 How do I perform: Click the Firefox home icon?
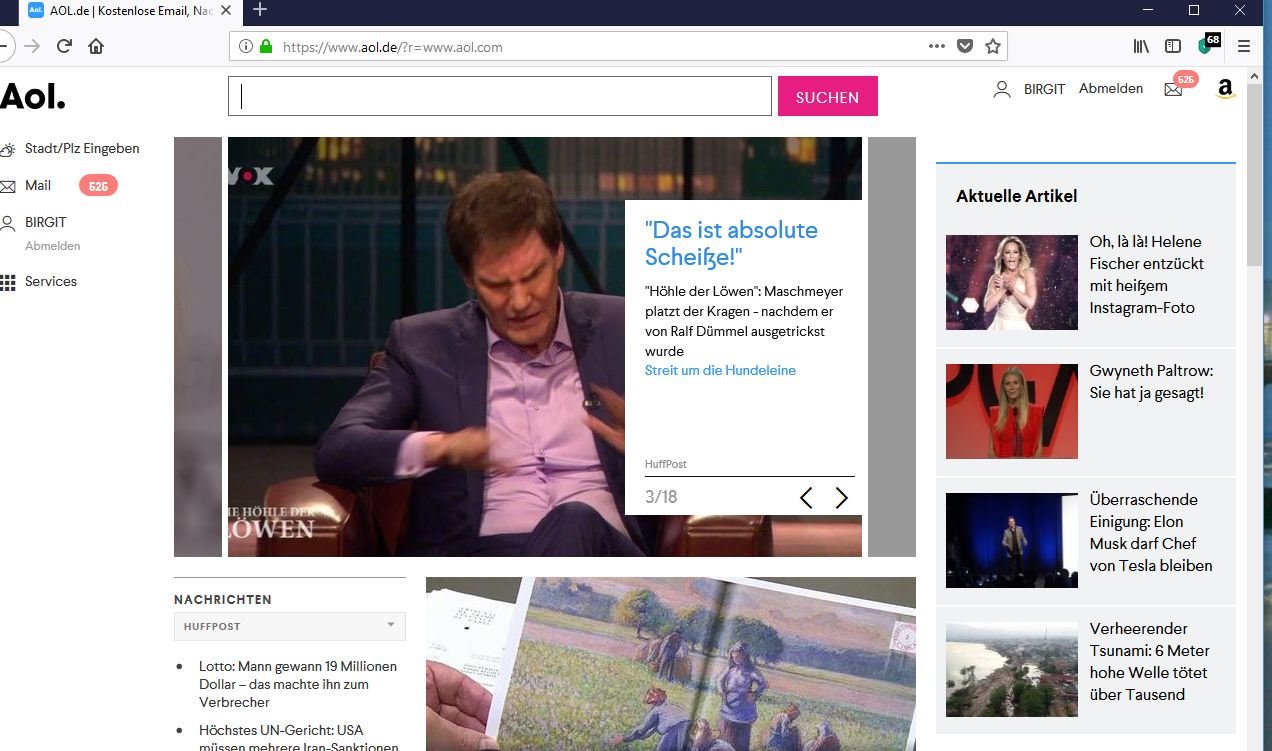[x=96, y=46]
